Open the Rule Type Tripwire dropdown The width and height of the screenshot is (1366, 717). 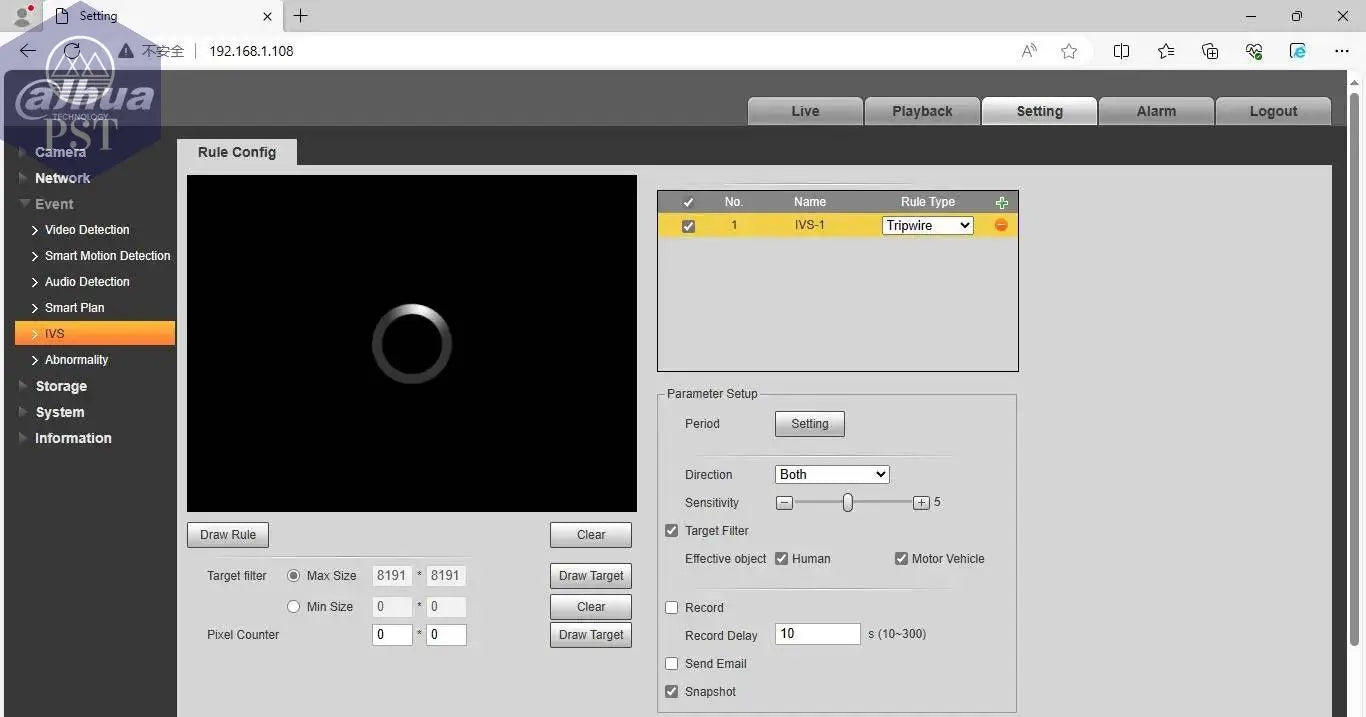tap(927, 226)
